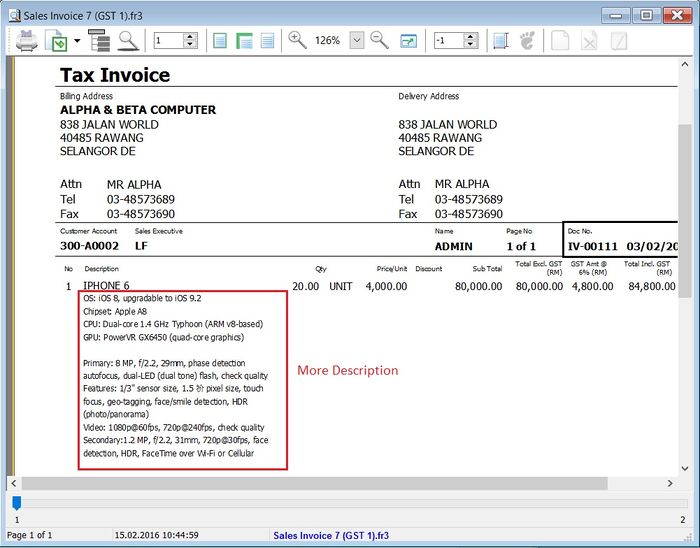This screenshot has width=700, height=548.
Task: Select the first page layout view button
Action: coord(220,41)
